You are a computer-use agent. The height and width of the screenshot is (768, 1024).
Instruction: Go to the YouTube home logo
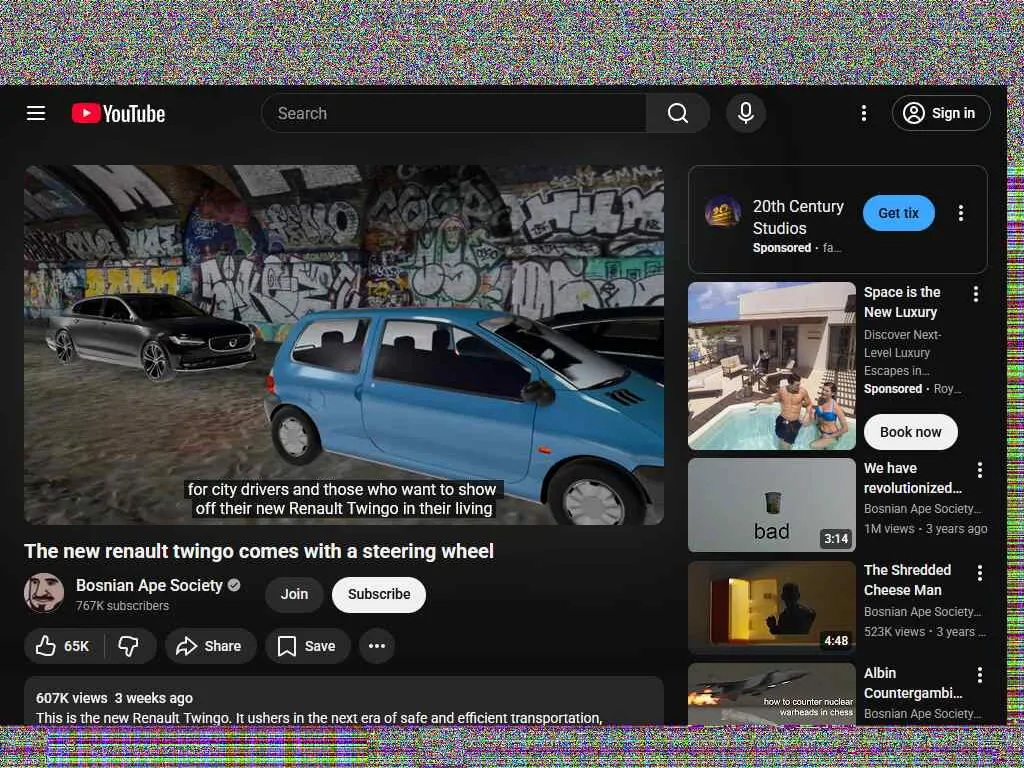118,113
